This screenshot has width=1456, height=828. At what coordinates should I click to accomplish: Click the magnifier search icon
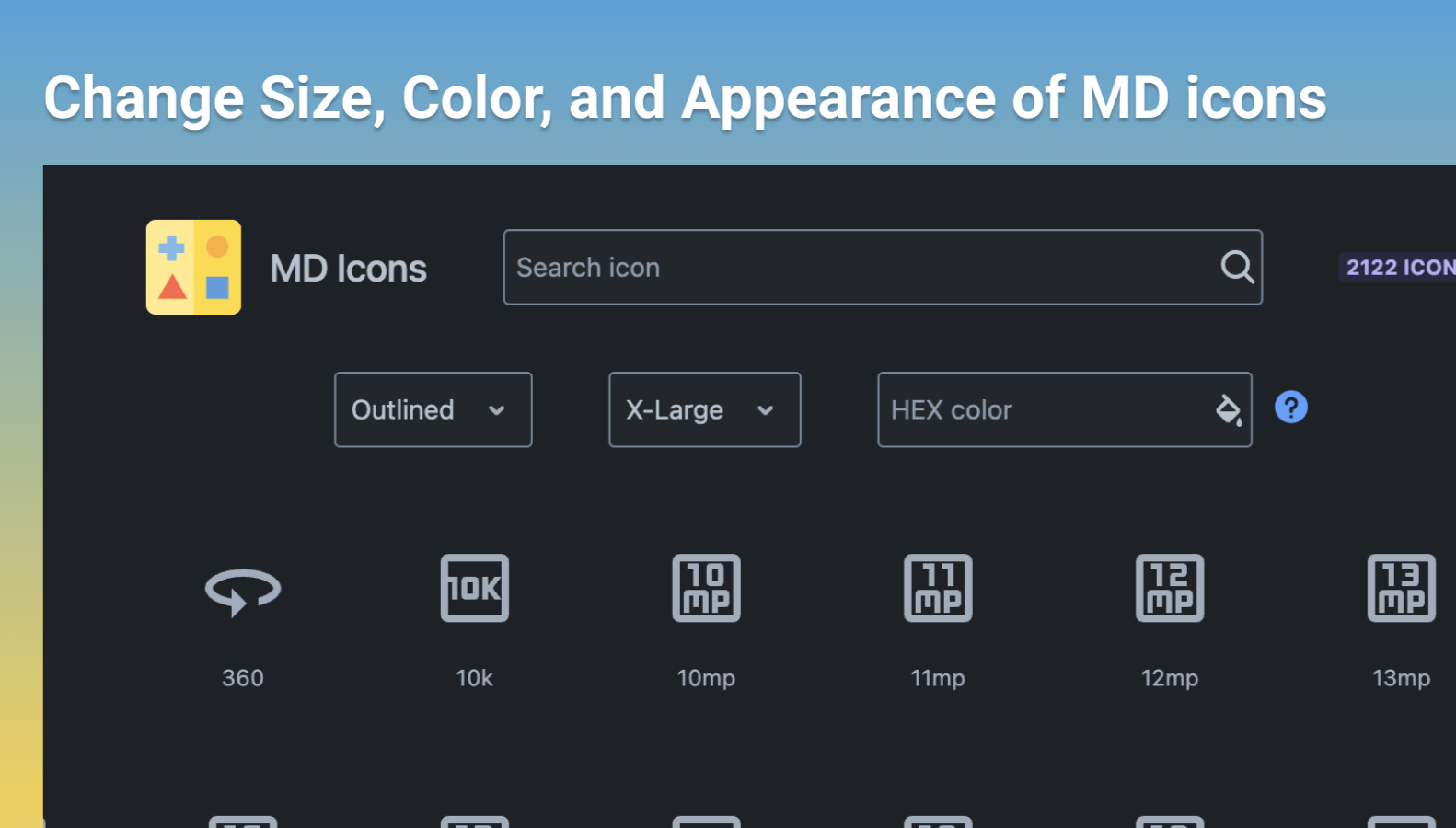coord(1237,268)
